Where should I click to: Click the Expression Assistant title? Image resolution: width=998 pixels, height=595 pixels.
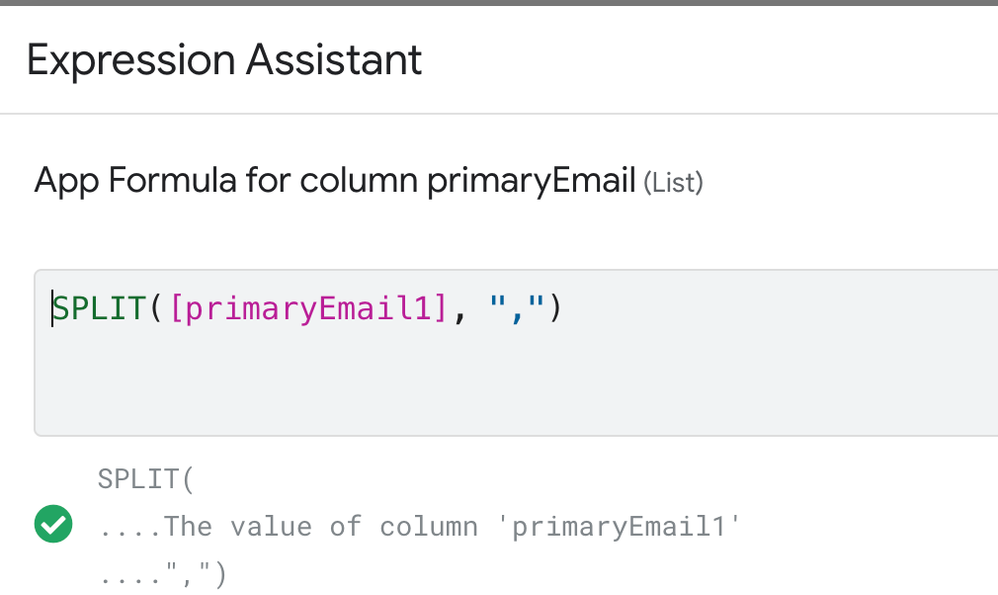pyautogui.click(x=224, y=60)
